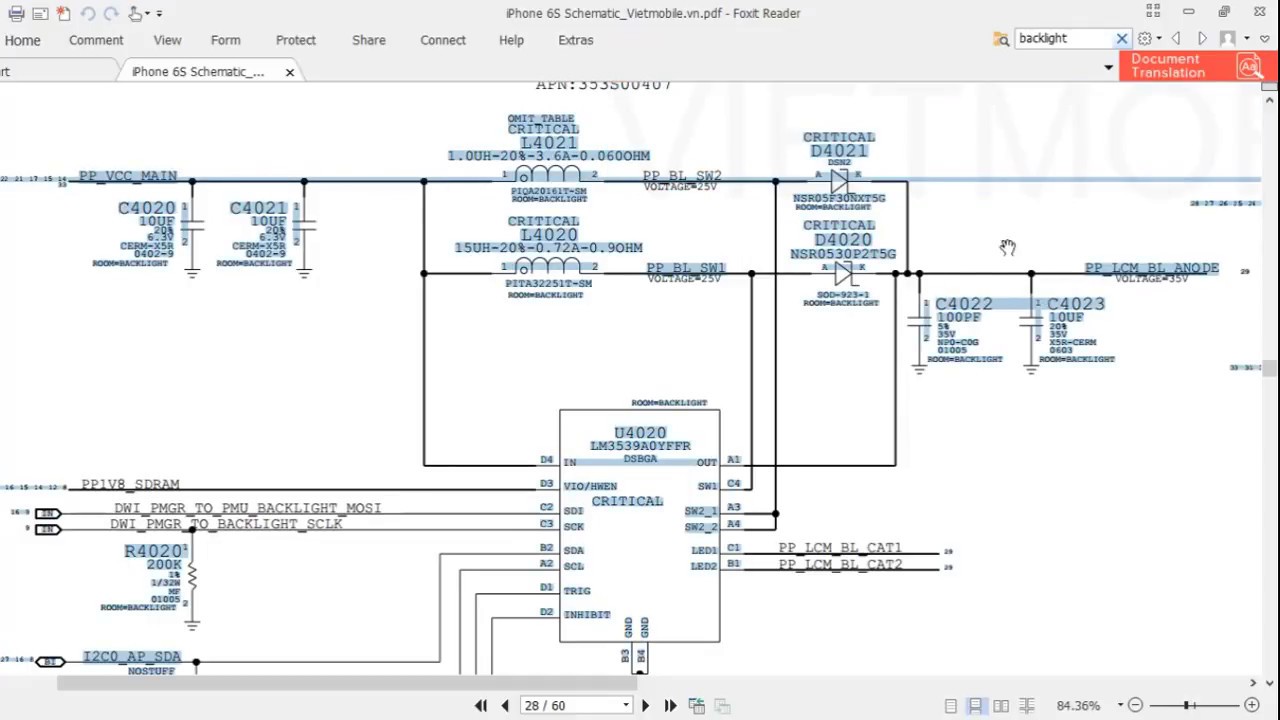Viewport: 1280px width, 720px height.
Task: Click the Document Translation banner
Action: click(x=1197, y=66)
